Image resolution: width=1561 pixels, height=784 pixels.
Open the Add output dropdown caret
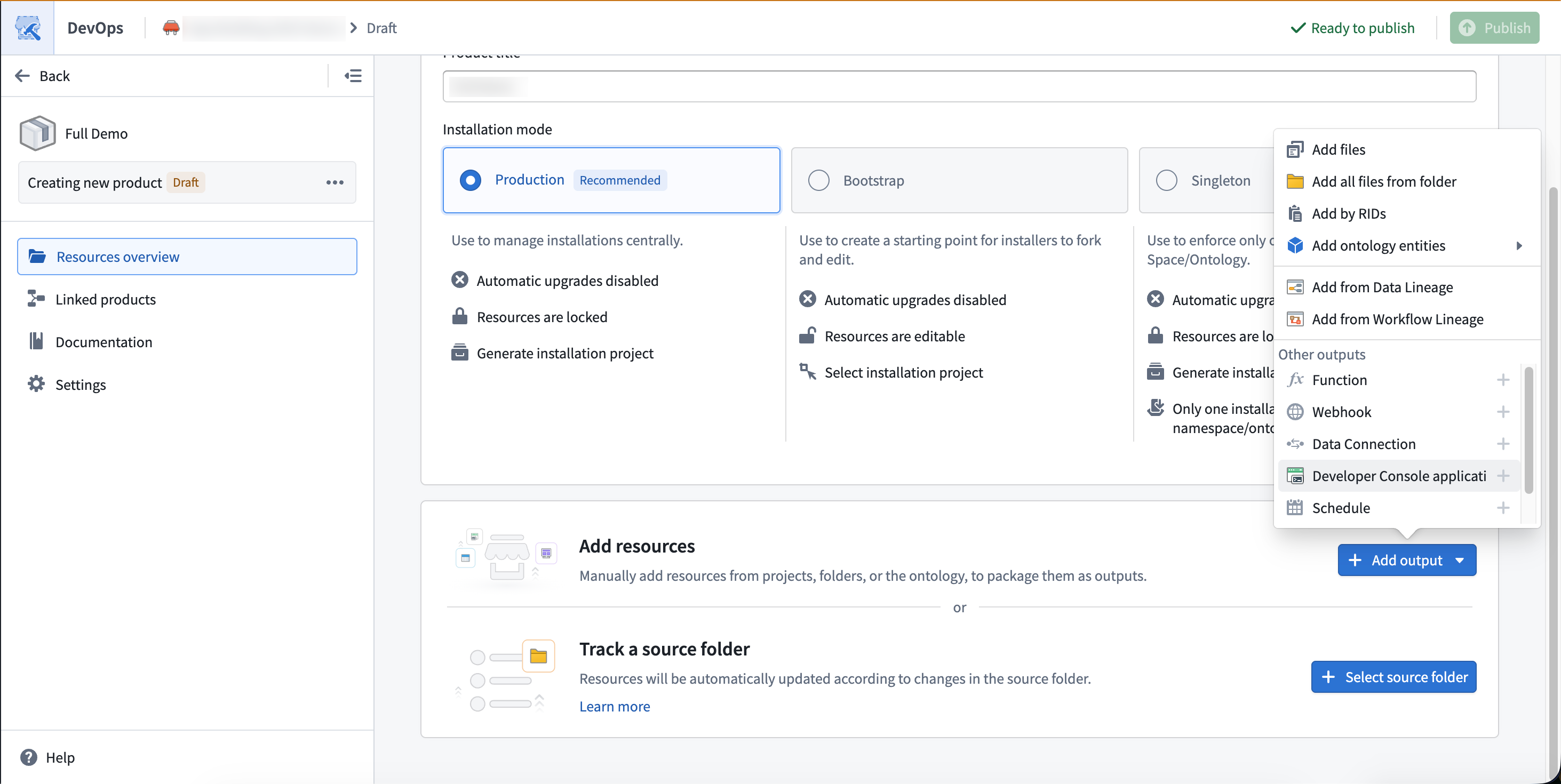[x=1460, y=561]
